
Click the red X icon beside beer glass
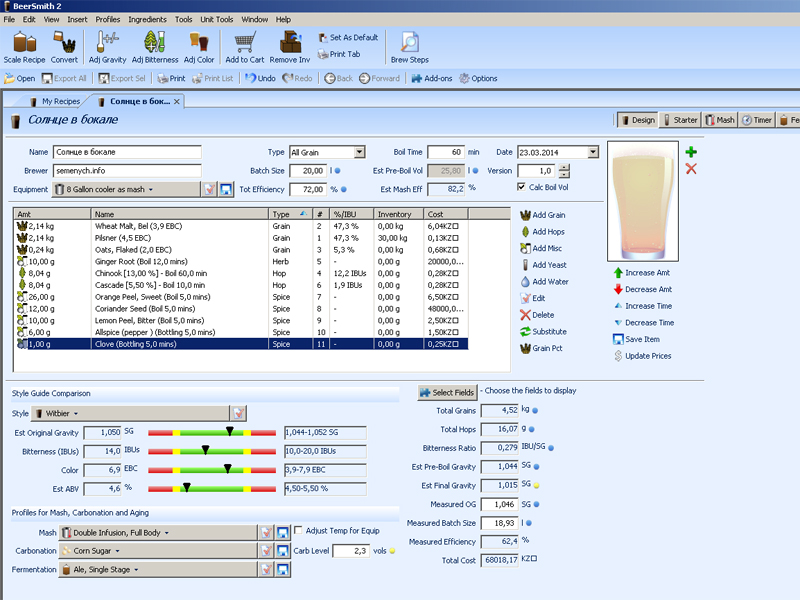pyautogui.click(x=691, y=169)
